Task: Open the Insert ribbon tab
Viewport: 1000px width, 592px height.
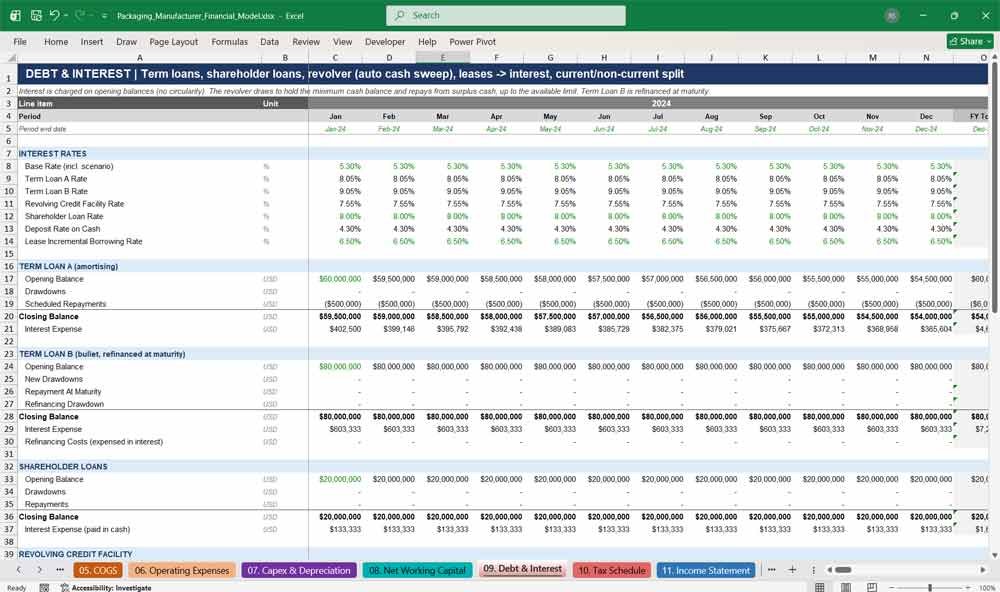Action: click(x=92, y=41)
